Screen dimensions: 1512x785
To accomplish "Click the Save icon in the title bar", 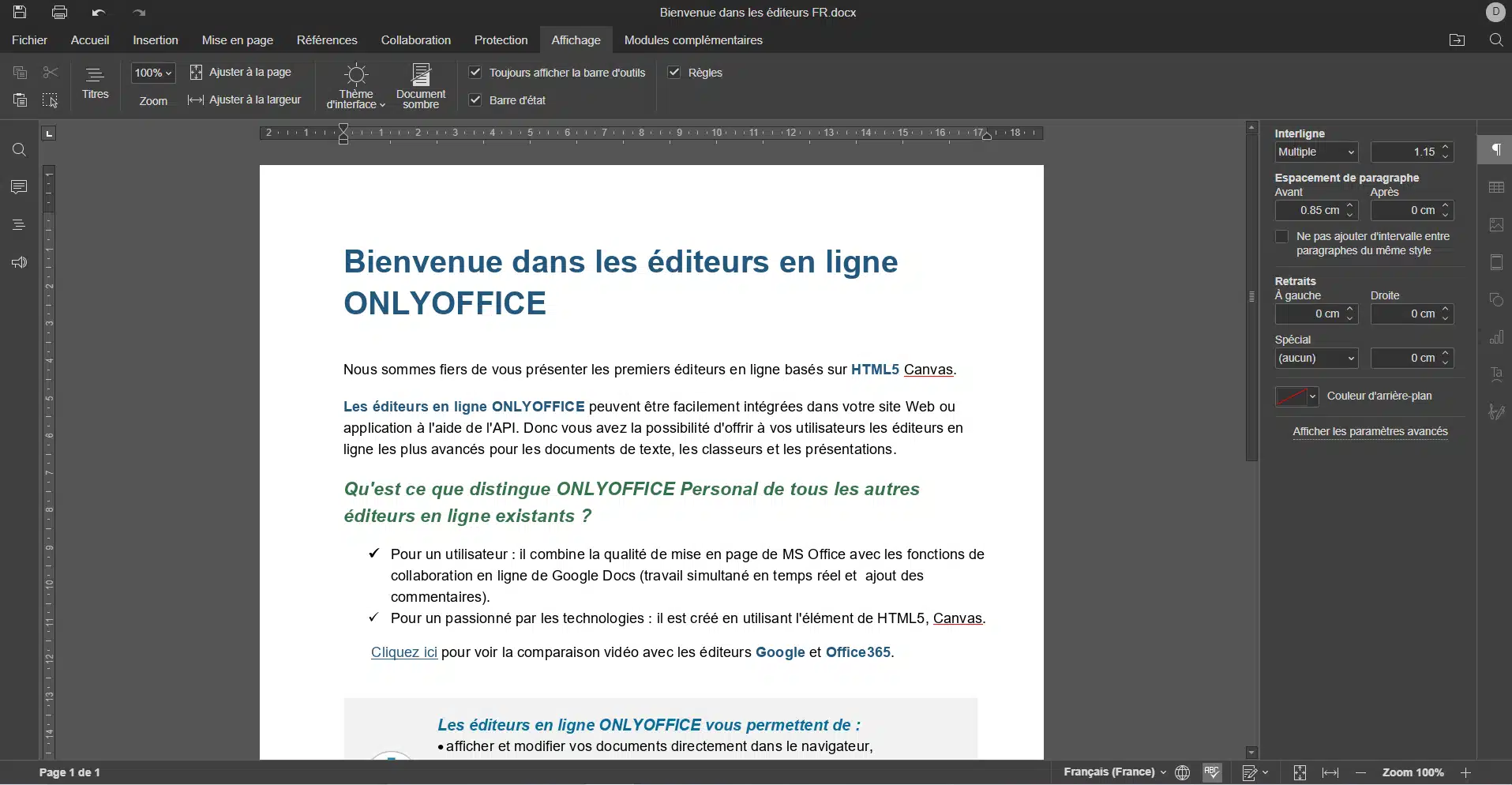I will [x=20, y=12].
